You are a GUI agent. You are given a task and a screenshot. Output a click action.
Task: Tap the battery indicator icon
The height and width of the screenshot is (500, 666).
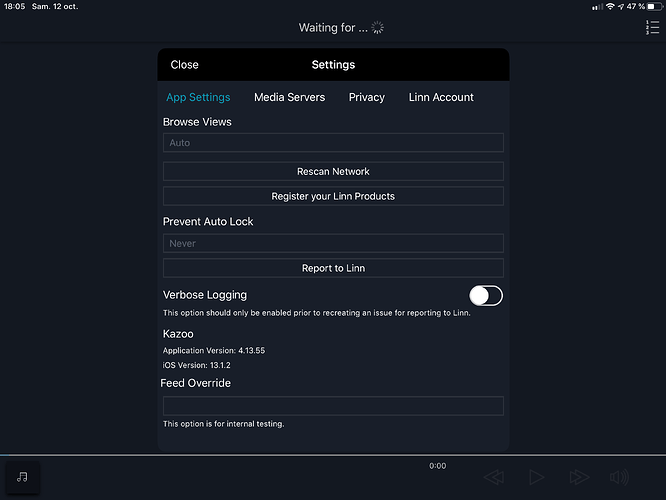655,6
